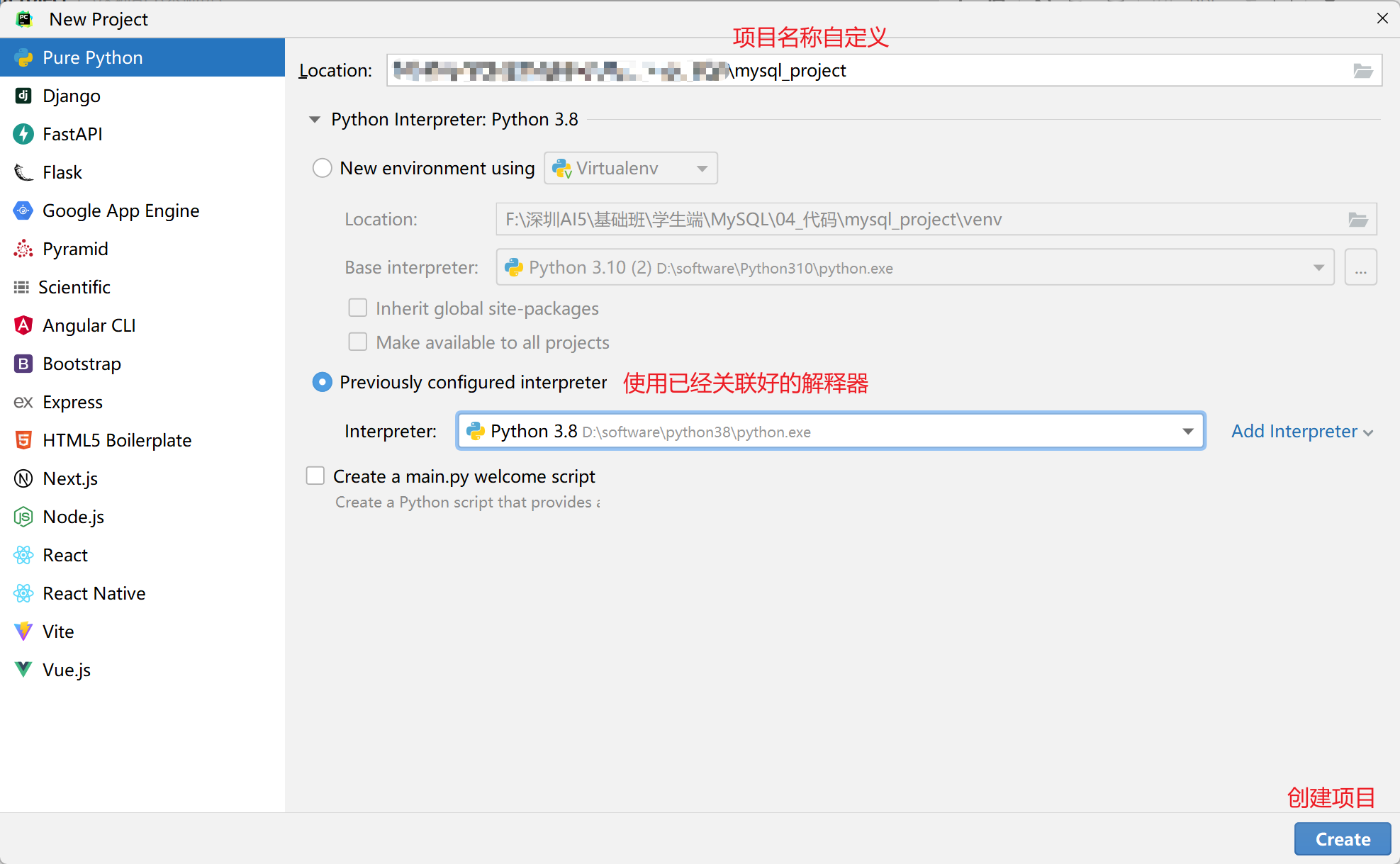Screen dimensions: 1400x864
Task: Toggle Make available to all projects checkbox
Action: tap(358, 342)
